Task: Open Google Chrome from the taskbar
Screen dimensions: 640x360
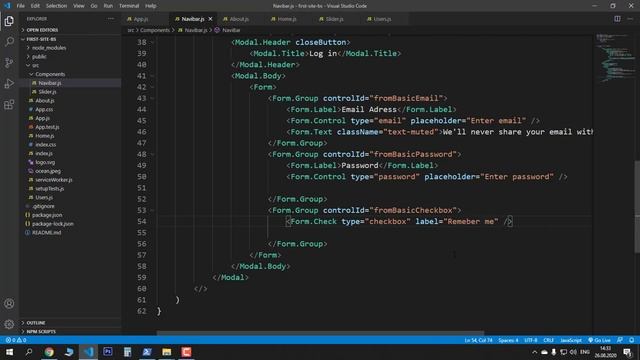Action: point(49,352)
